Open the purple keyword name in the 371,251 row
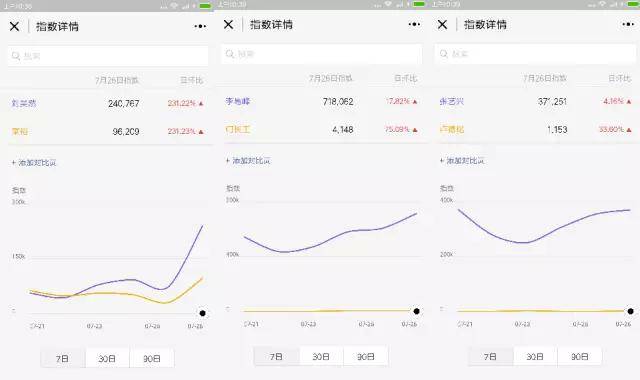 (x=451, y=101)
